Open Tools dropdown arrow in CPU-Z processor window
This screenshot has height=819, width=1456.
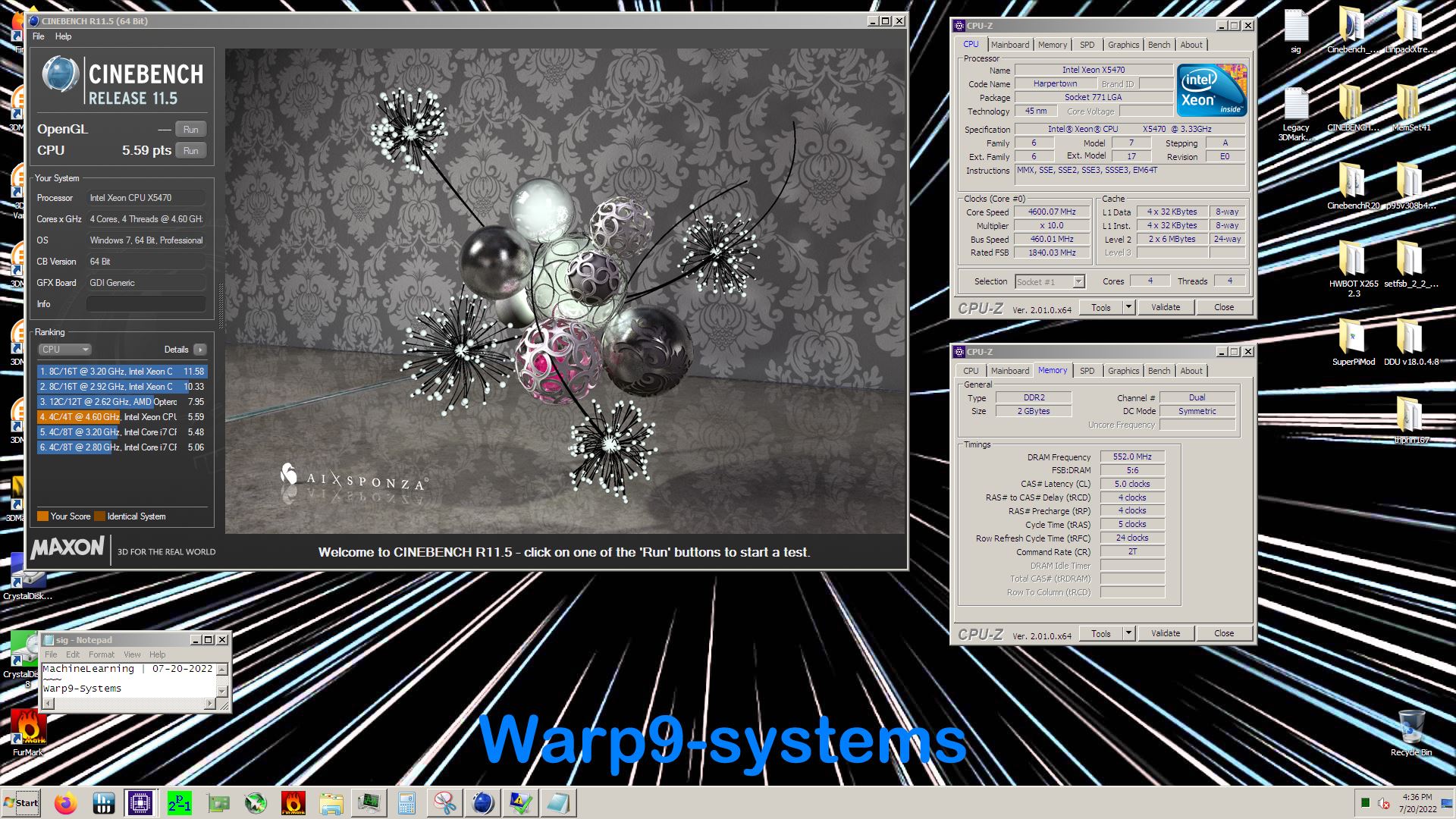[x=1128, y=307]
